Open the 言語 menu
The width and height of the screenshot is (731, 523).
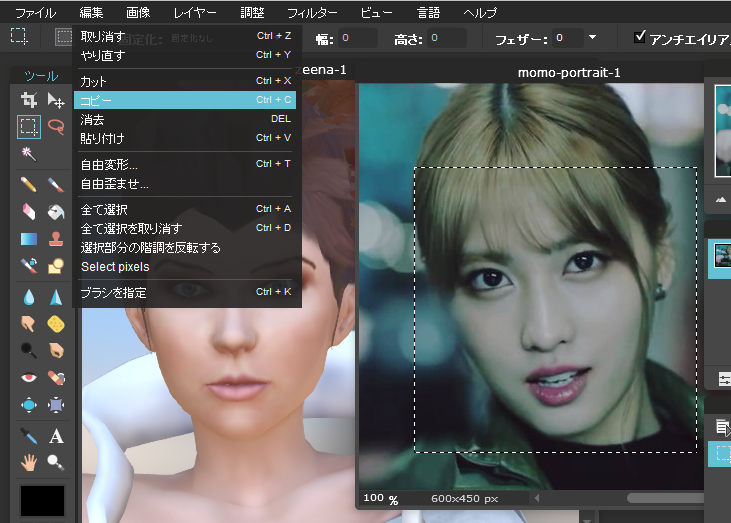(x=428, y=13)
